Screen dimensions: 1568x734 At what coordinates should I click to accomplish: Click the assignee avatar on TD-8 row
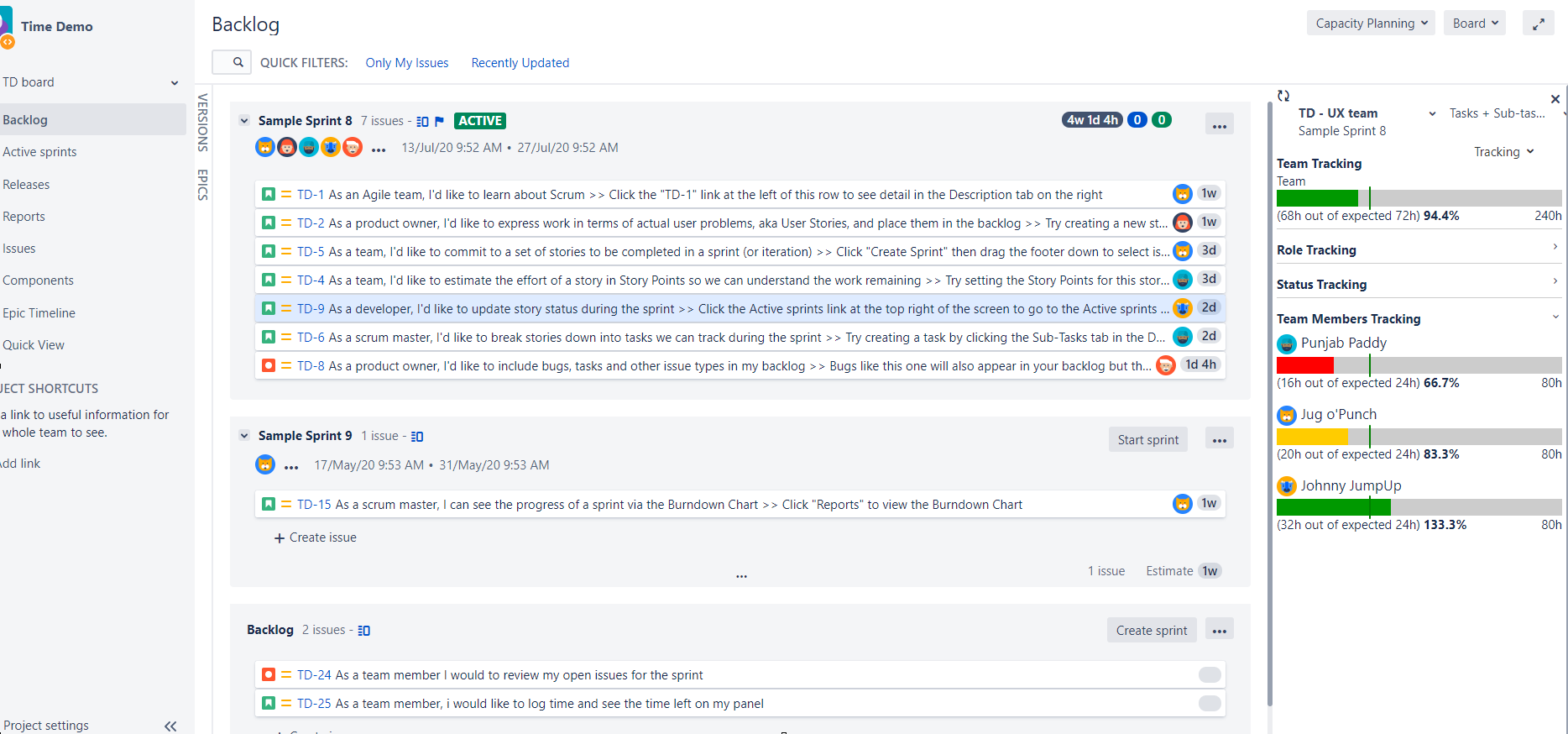pos(1166,365)
